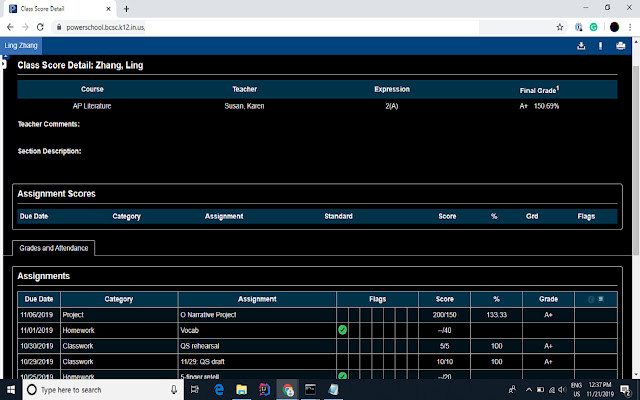Click the exclamation alert icon in the header
Screen dimensions: 640x400
[x=600, y=46]
